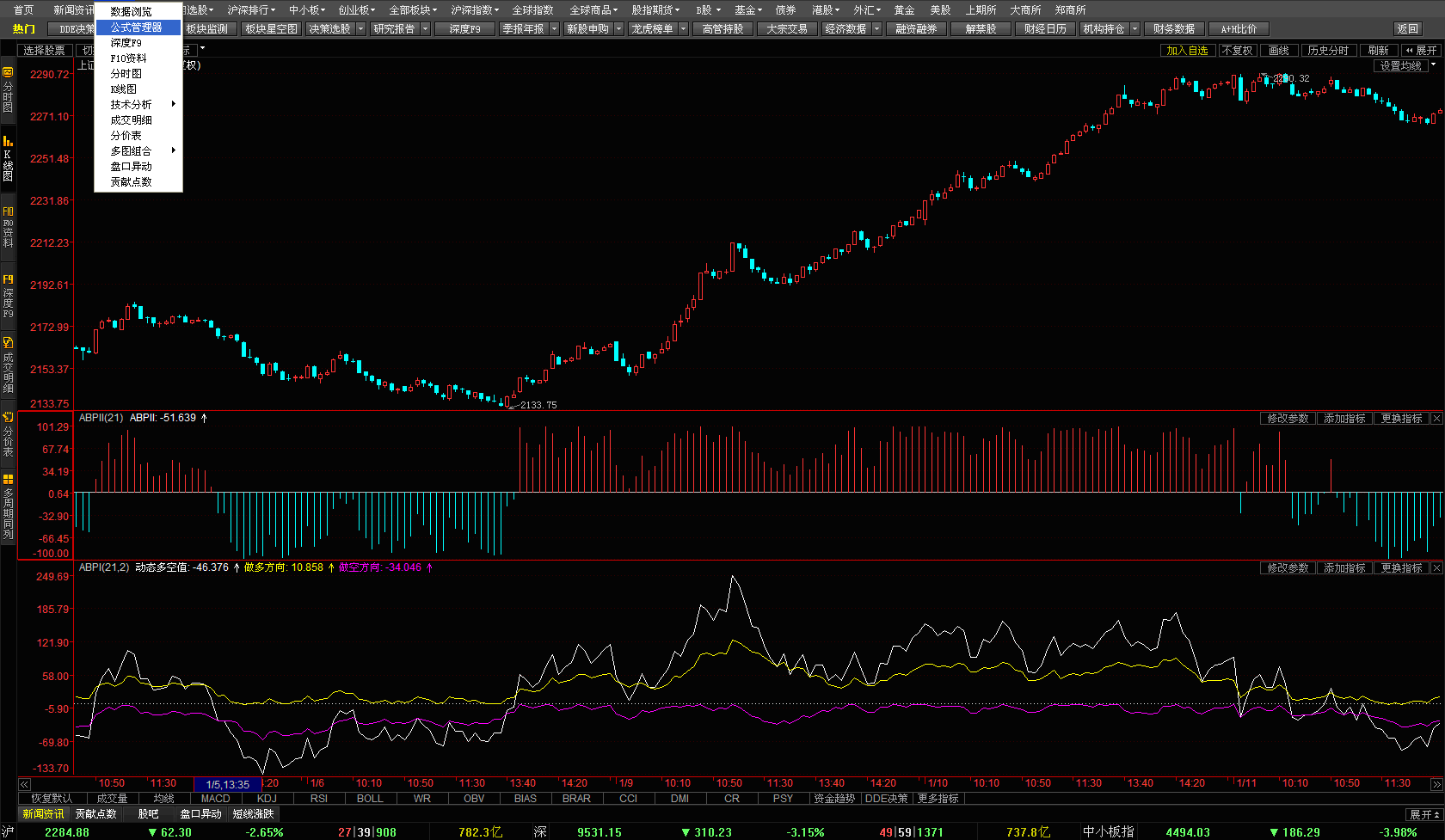The image size is (1445, 840).
Task: Open dropdown arrow next to 季报年报
Action: point(555,29)
